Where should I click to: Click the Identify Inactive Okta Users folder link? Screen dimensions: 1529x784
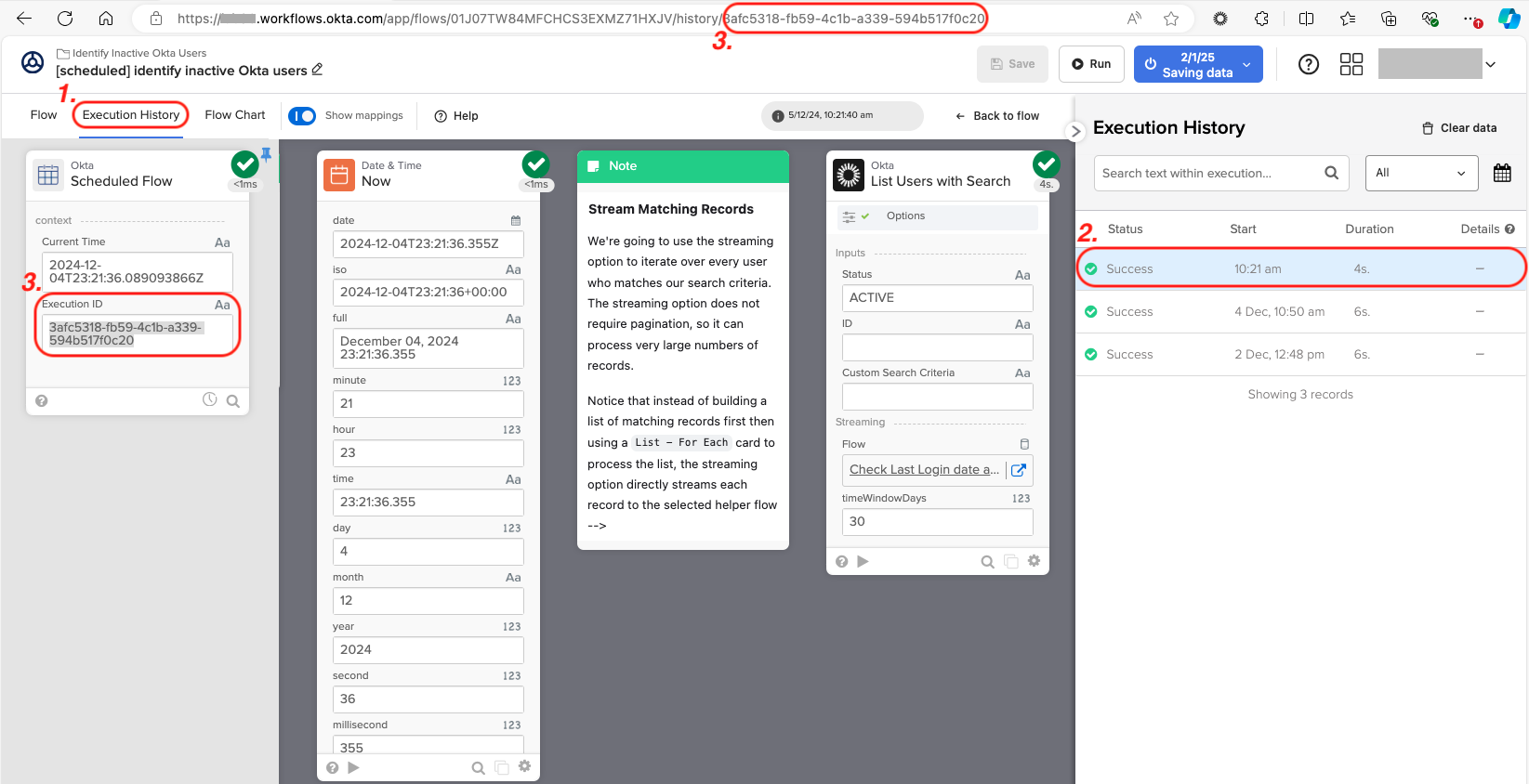pos(132,53)
